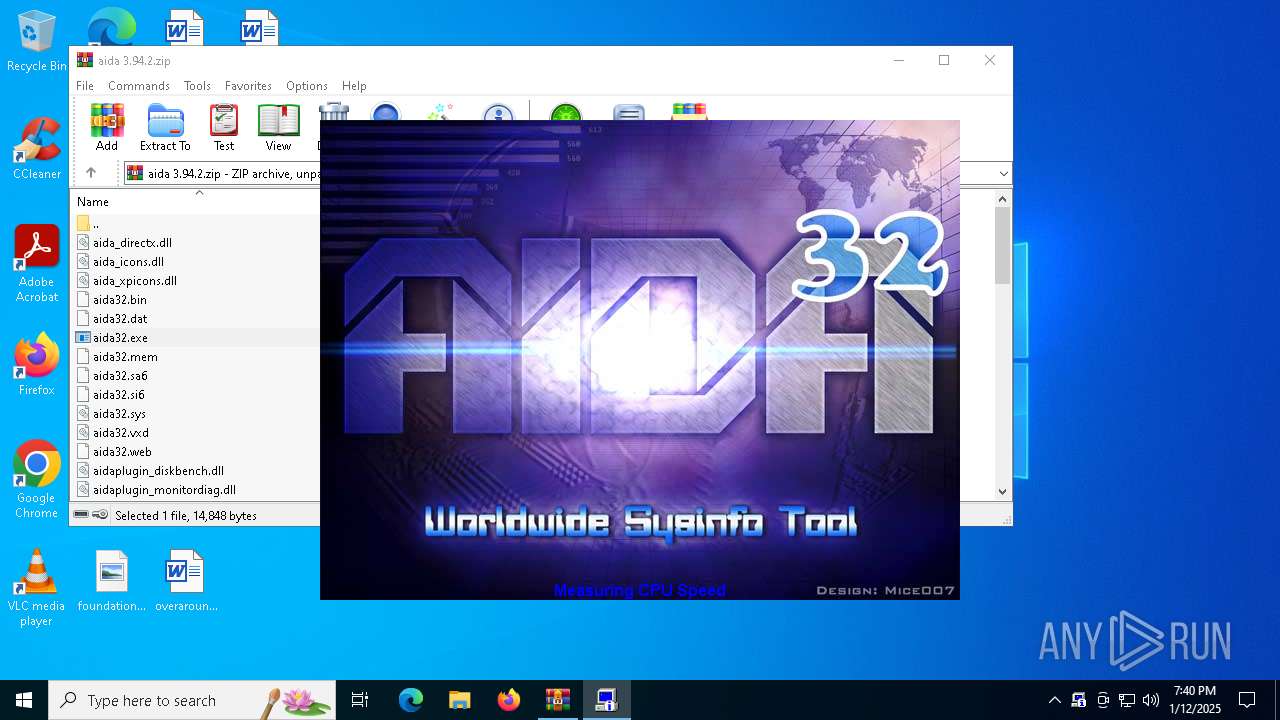This screenshot has width=1280, height=720.
Task: Open Microsoft Edge from the taskbar
Action: [411, 700]
